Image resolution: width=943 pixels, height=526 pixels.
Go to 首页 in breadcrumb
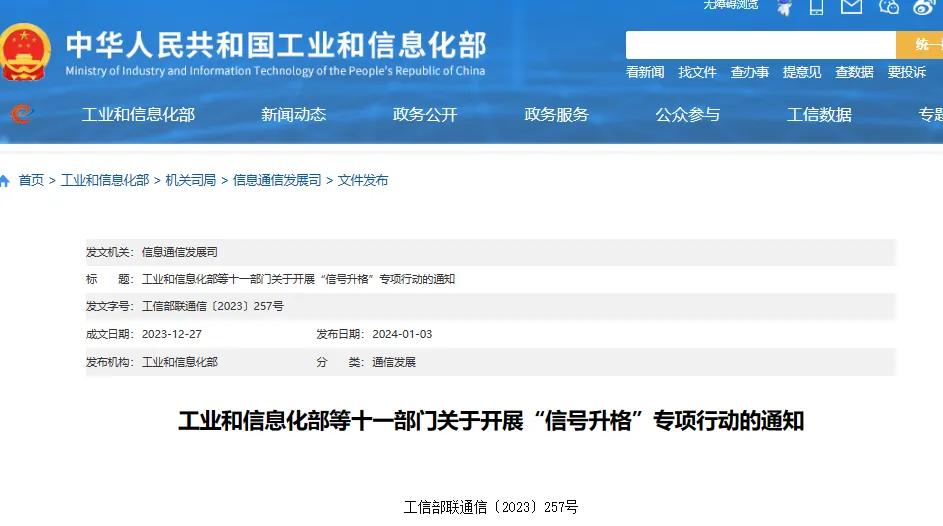31,180
